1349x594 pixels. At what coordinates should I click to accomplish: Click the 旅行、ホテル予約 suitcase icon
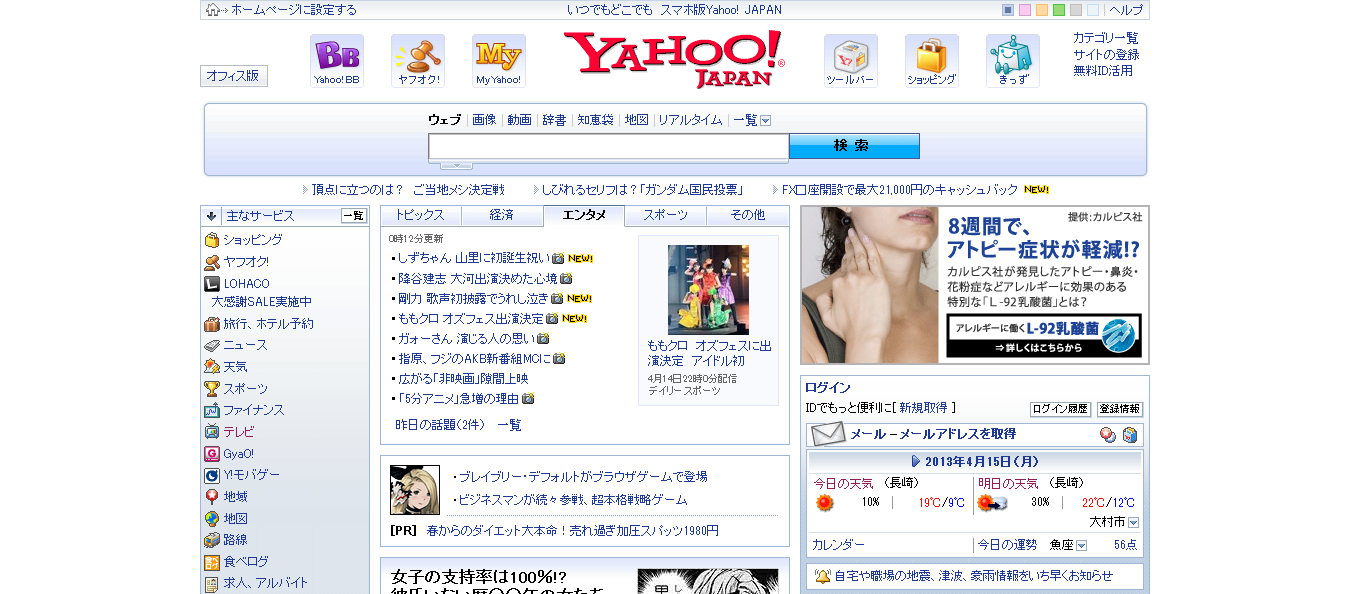[212, 324]
